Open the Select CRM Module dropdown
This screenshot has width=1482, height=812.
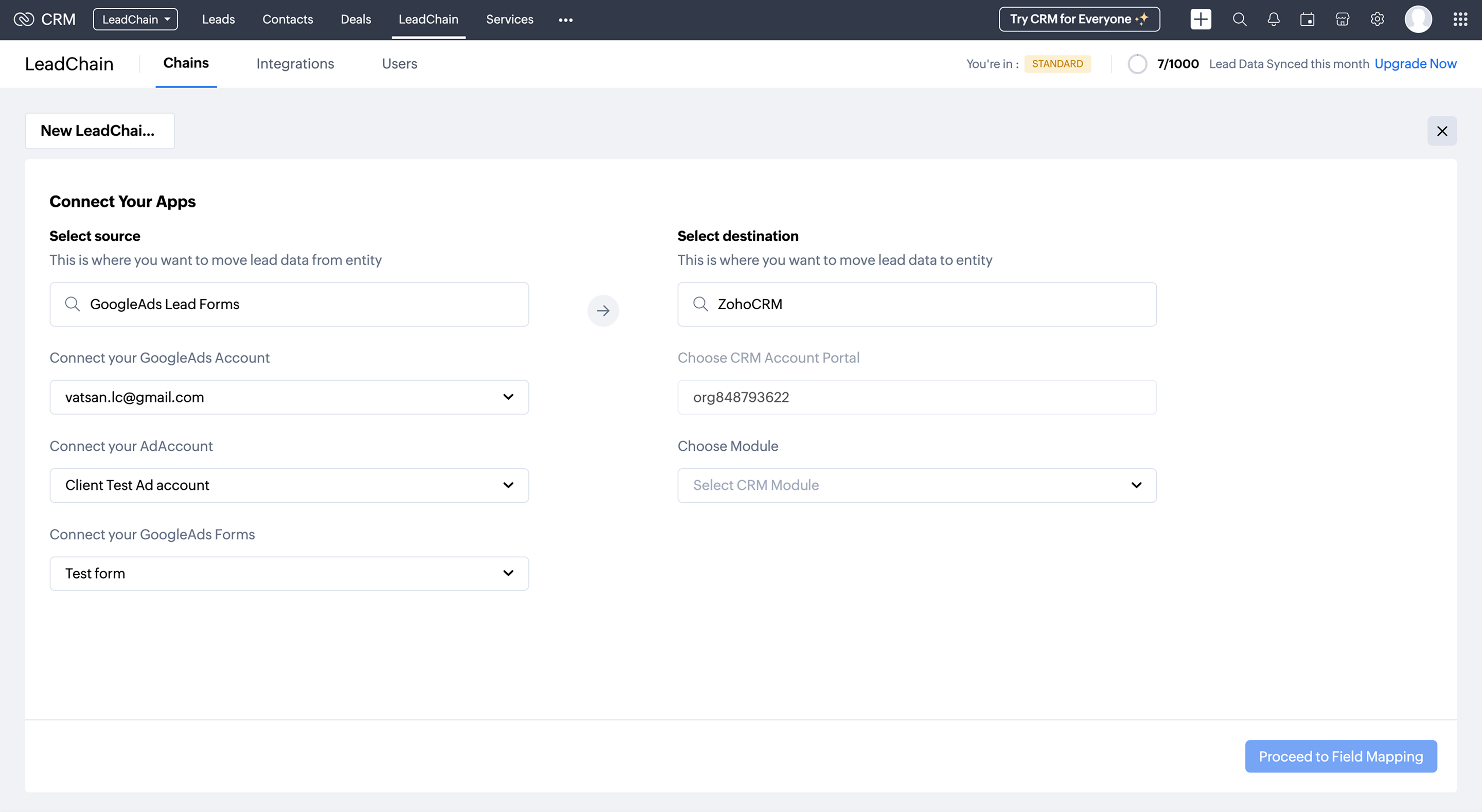pyautogui.click(x=916, y=485)
